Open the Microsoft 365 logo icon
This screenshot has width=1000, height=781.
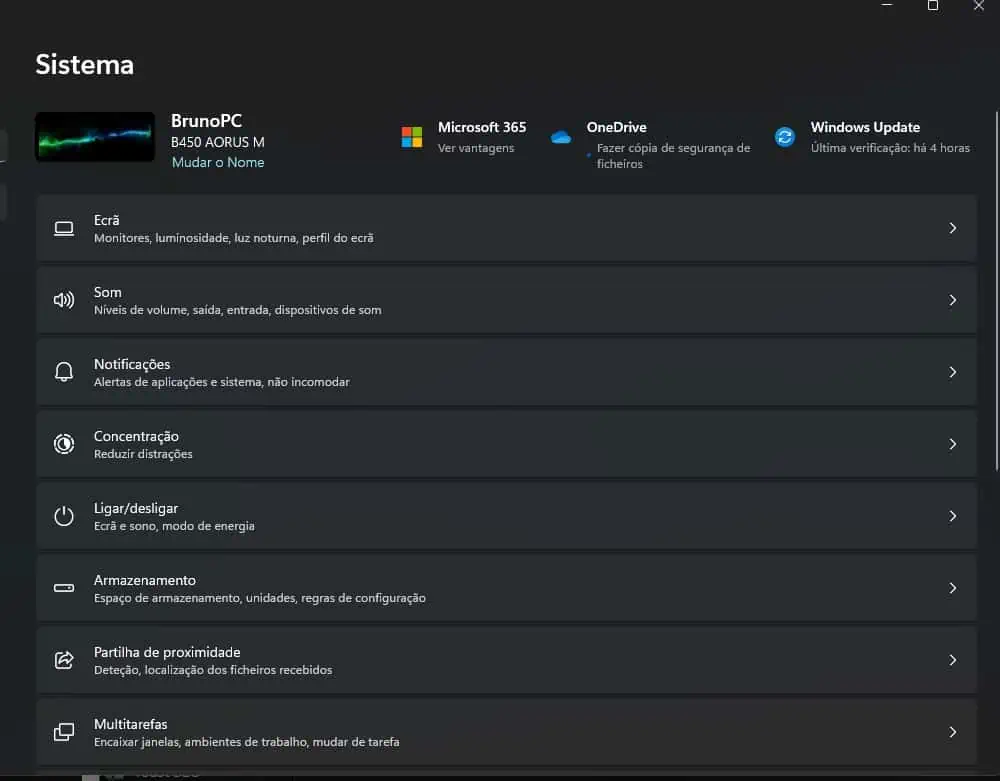pyautogui.click(x=412, y=137)
